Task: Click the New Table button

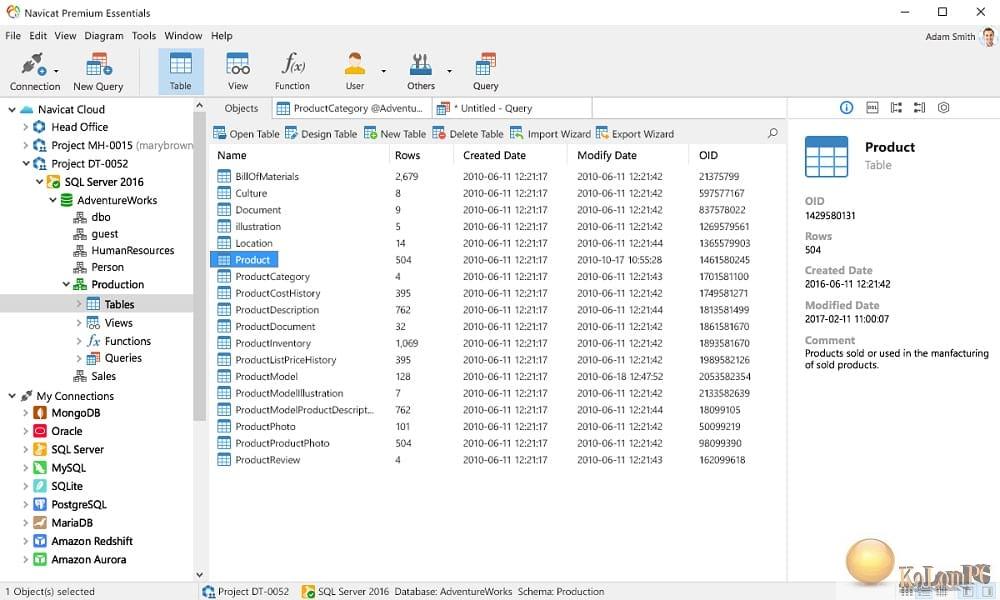Action: [395, 134]
